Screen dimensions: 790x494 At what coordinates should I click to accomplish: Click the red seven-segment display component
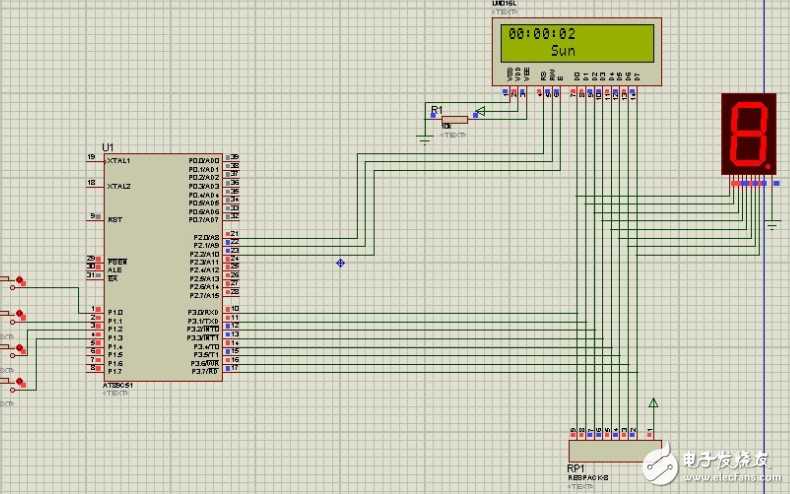[x=749, y=134]
